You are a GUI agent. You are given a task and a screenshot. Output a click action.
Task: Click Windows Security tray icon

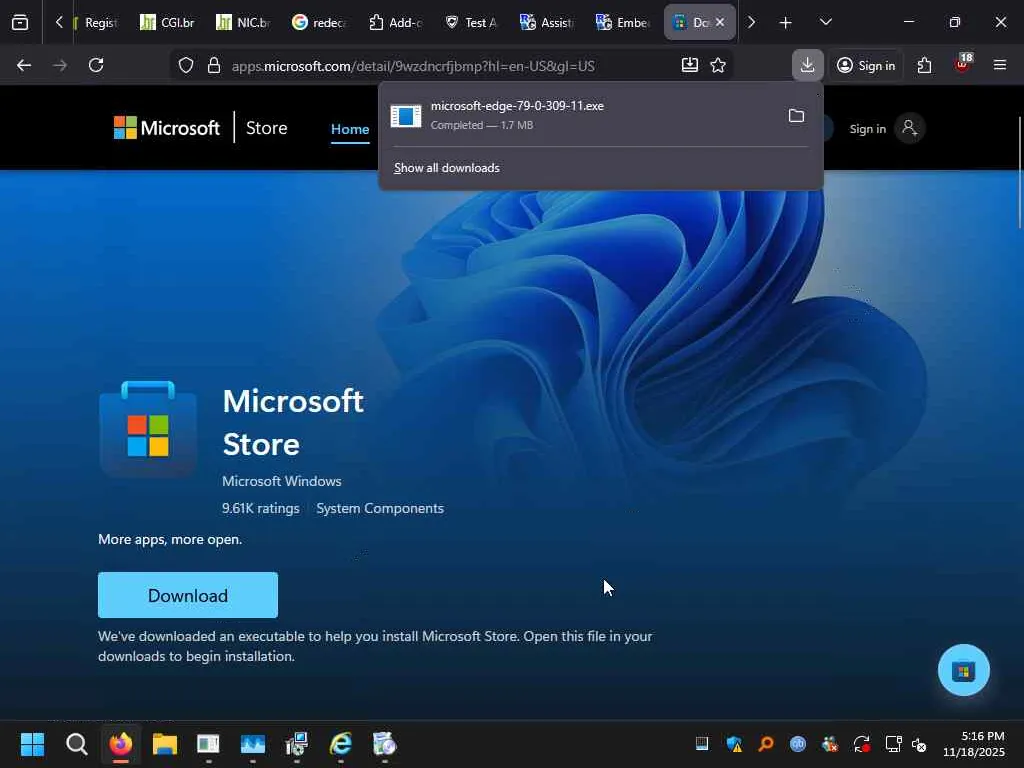click(734, 744)
